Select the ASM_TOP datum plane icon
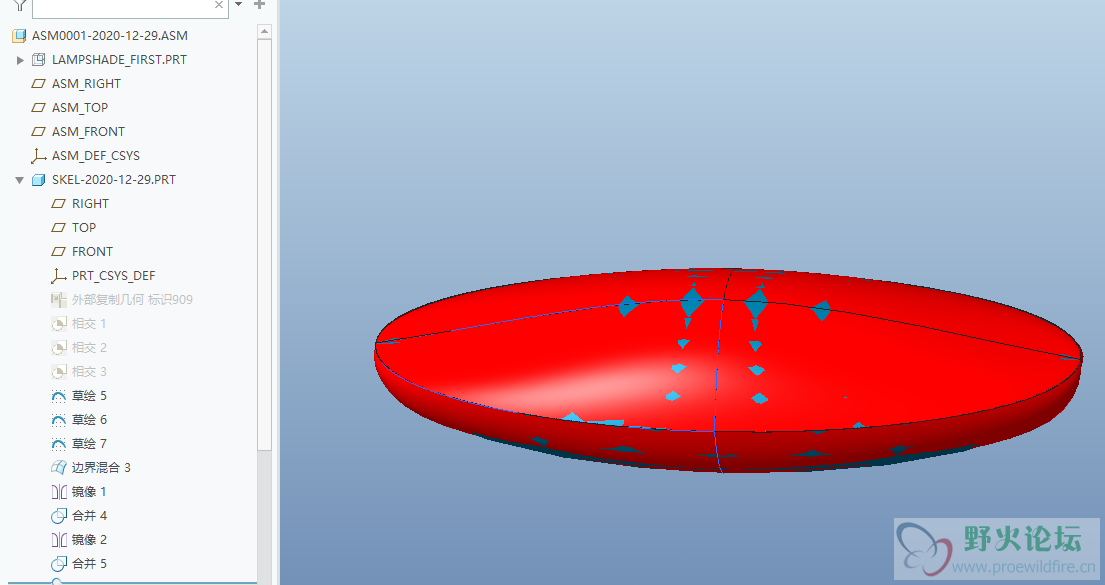Image resolution: width=1105 pixels, height=585 pixels. [39, 108]
